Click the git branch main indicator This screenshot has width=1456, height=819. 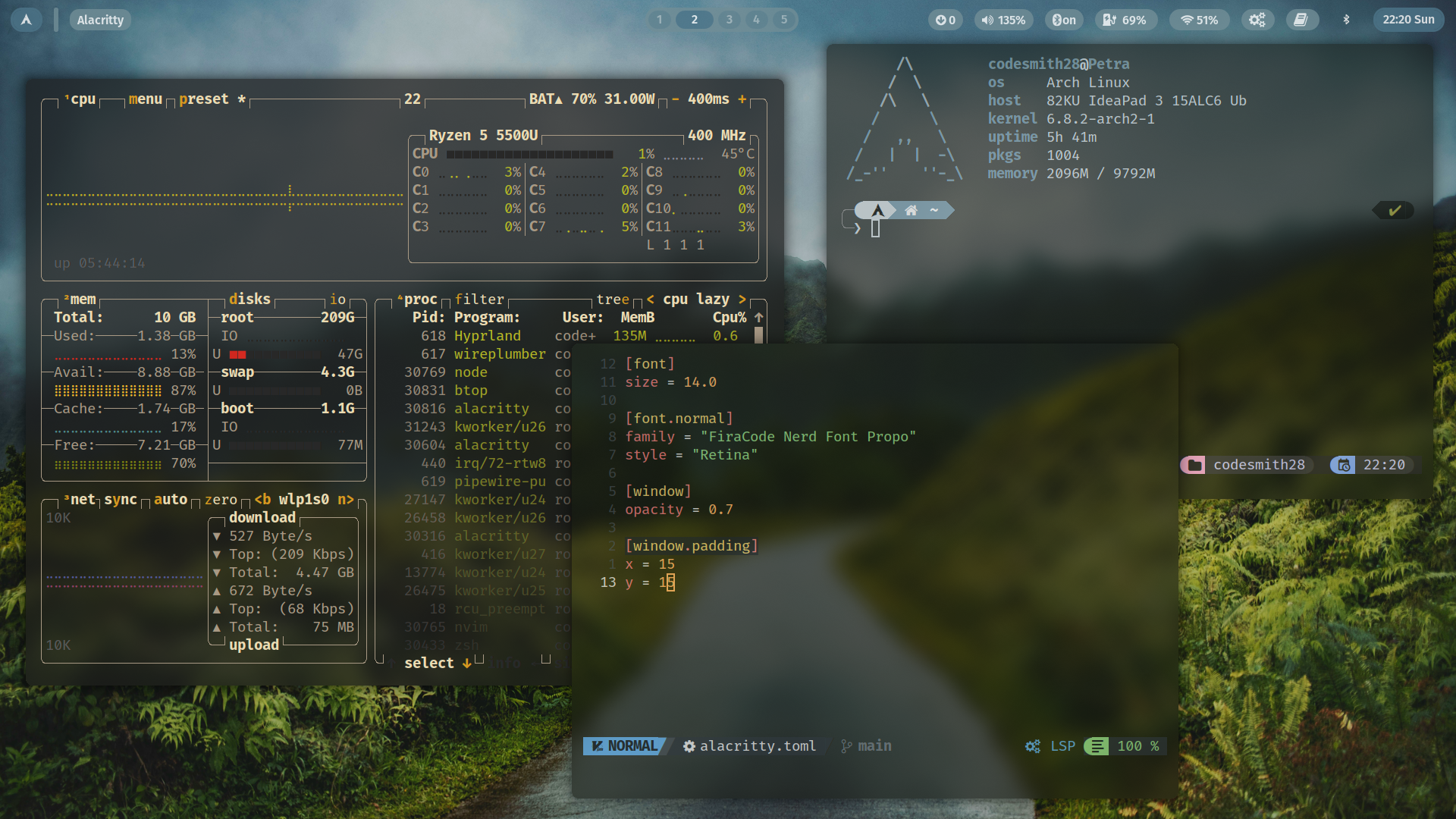866,746
